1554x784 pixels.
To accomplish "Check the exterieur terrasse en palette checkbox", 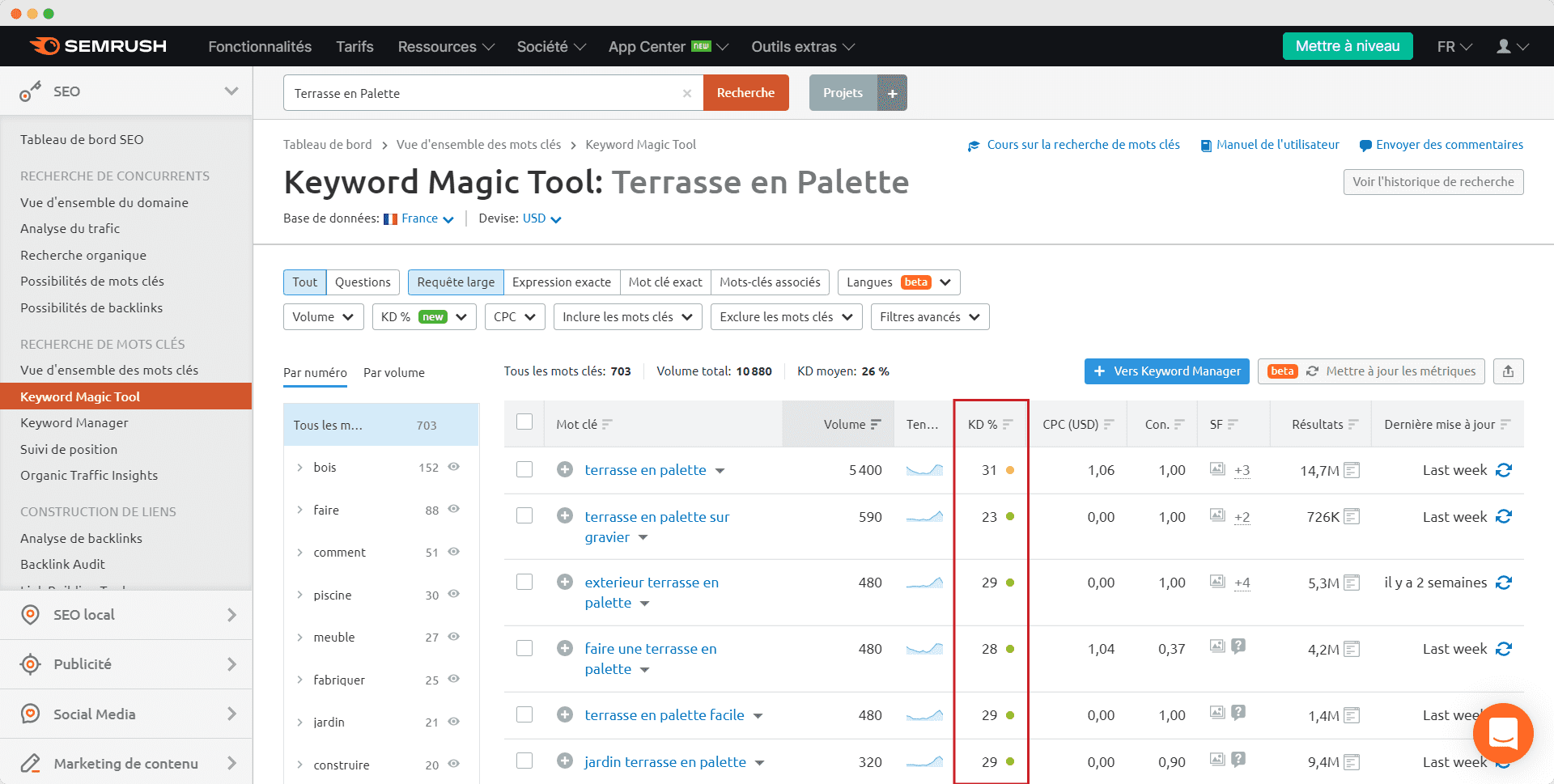I will click(x=524, y=582).
